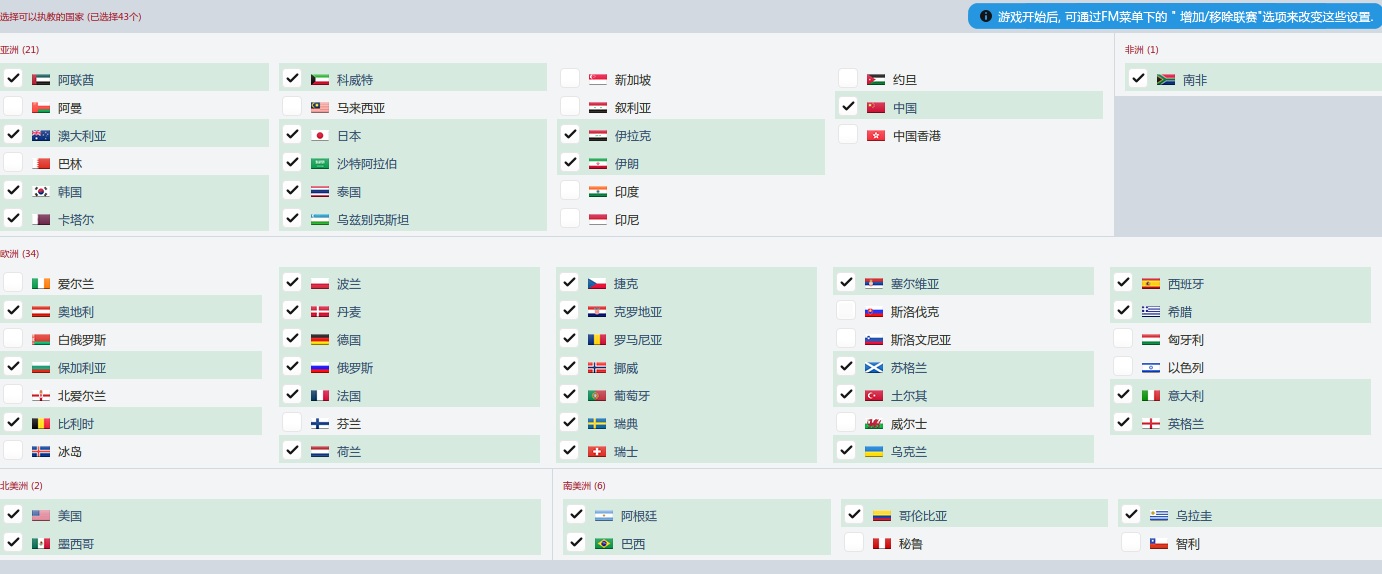Uncheck the 德国 checkbox
The width and height of the screenshot is (1382, 574).
[292, 338]
